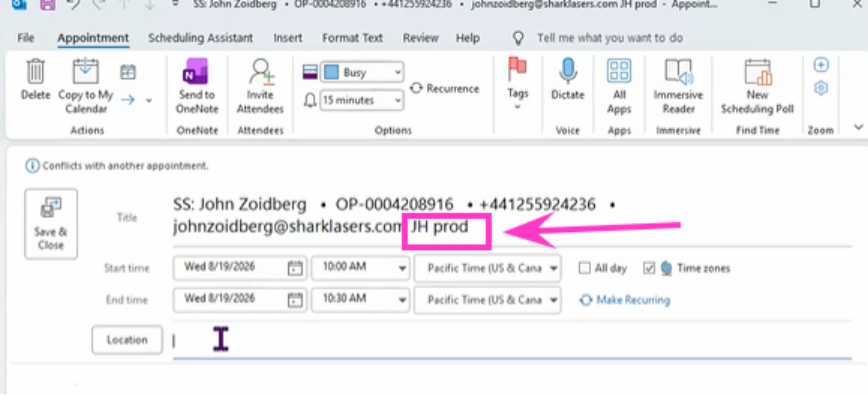
Task: Click the zoom in plus icon
Action: click(821, 65)
